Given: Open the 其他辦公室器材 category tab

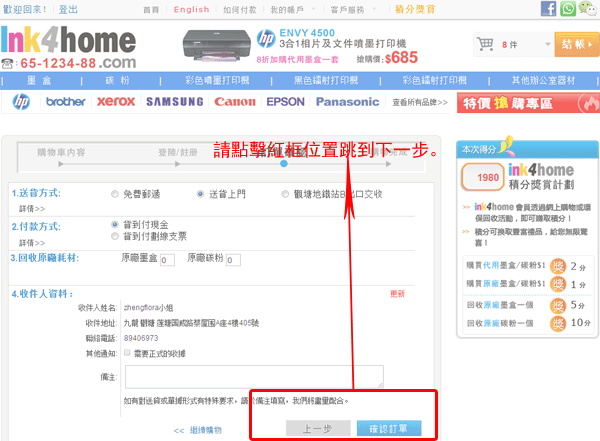Looking at the screenshot, I should (543, 80).
